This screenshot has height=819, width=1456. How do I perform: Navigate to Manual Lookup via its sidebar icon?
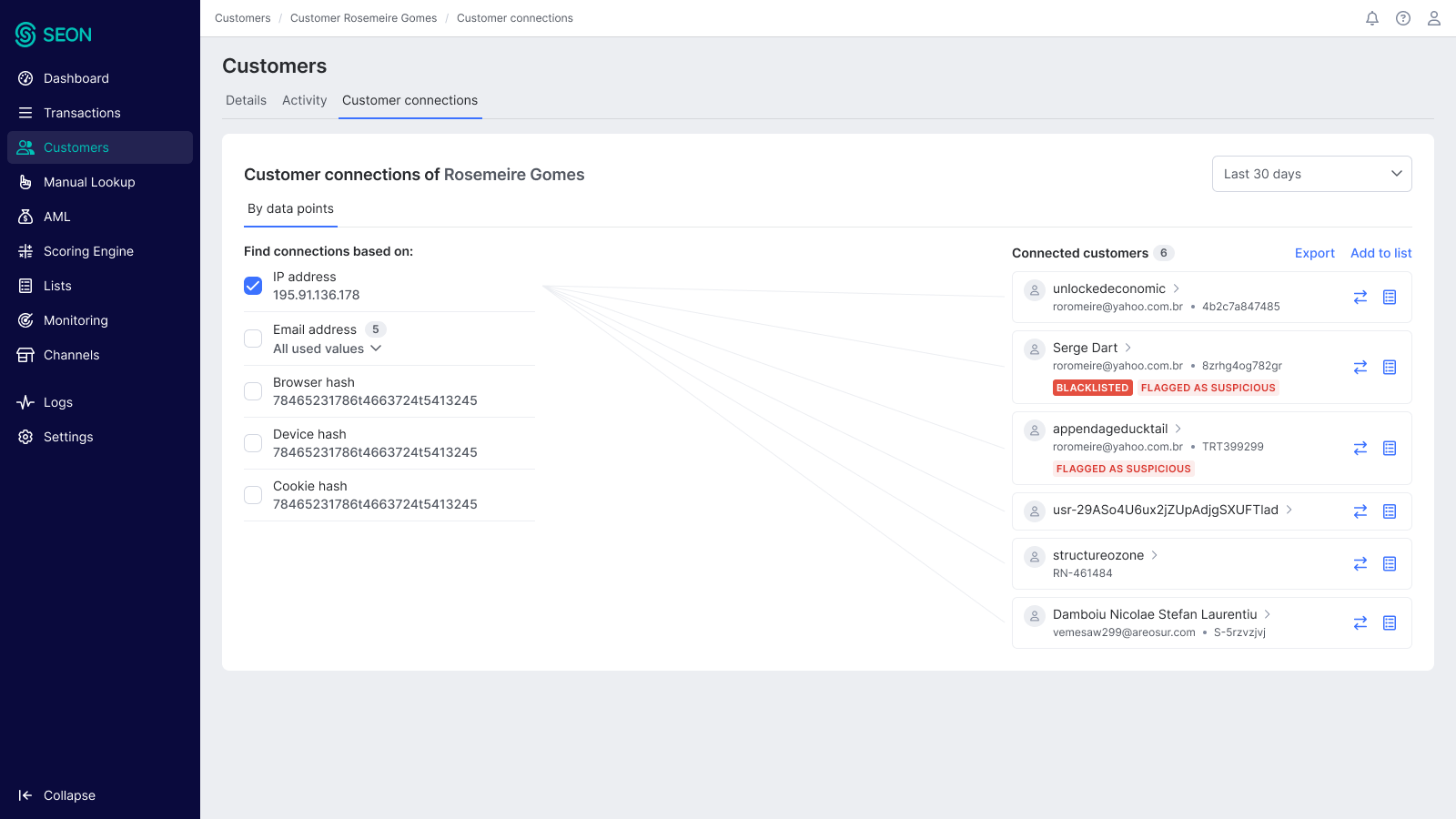pyautogui.click(x=25, y=181)
